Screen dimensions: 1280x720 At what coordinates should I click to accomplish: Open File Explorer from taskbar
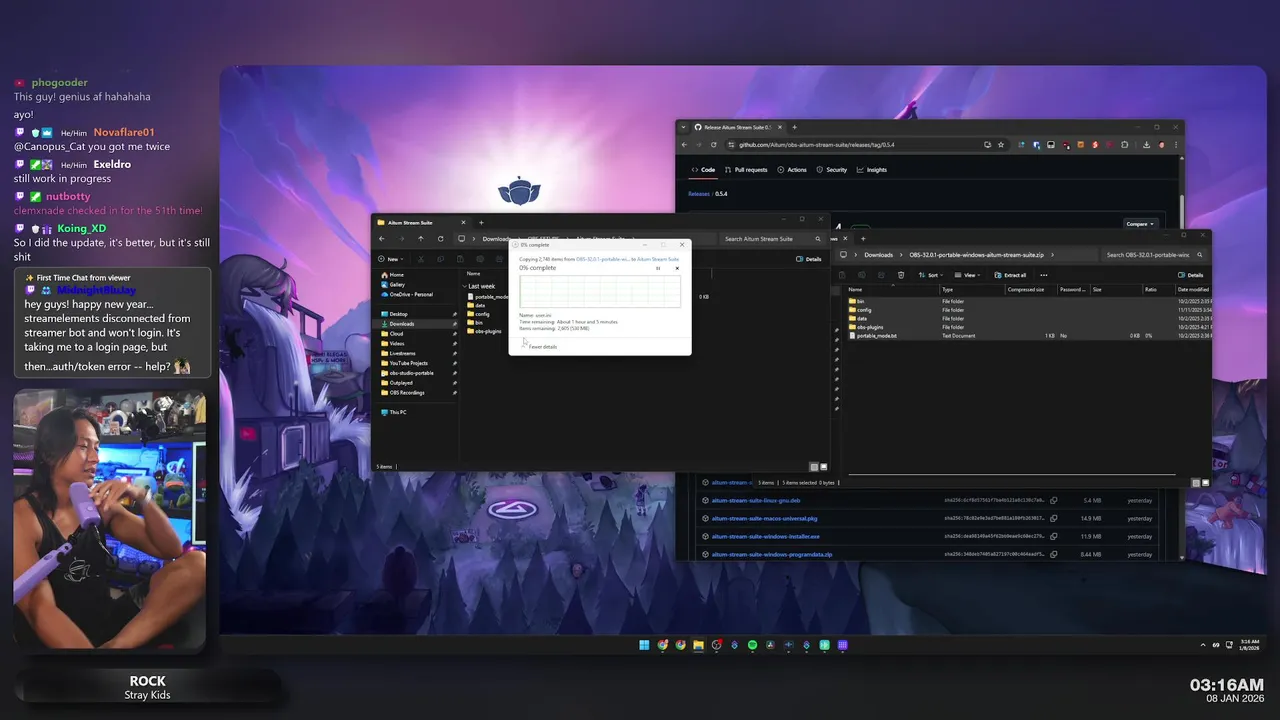(x=698, y=645)
